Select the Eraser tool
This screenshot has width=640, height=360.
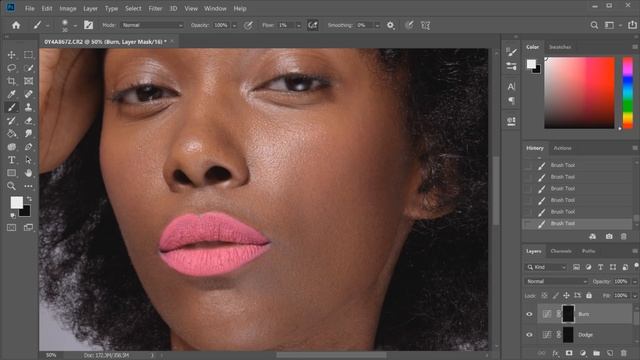28,120
